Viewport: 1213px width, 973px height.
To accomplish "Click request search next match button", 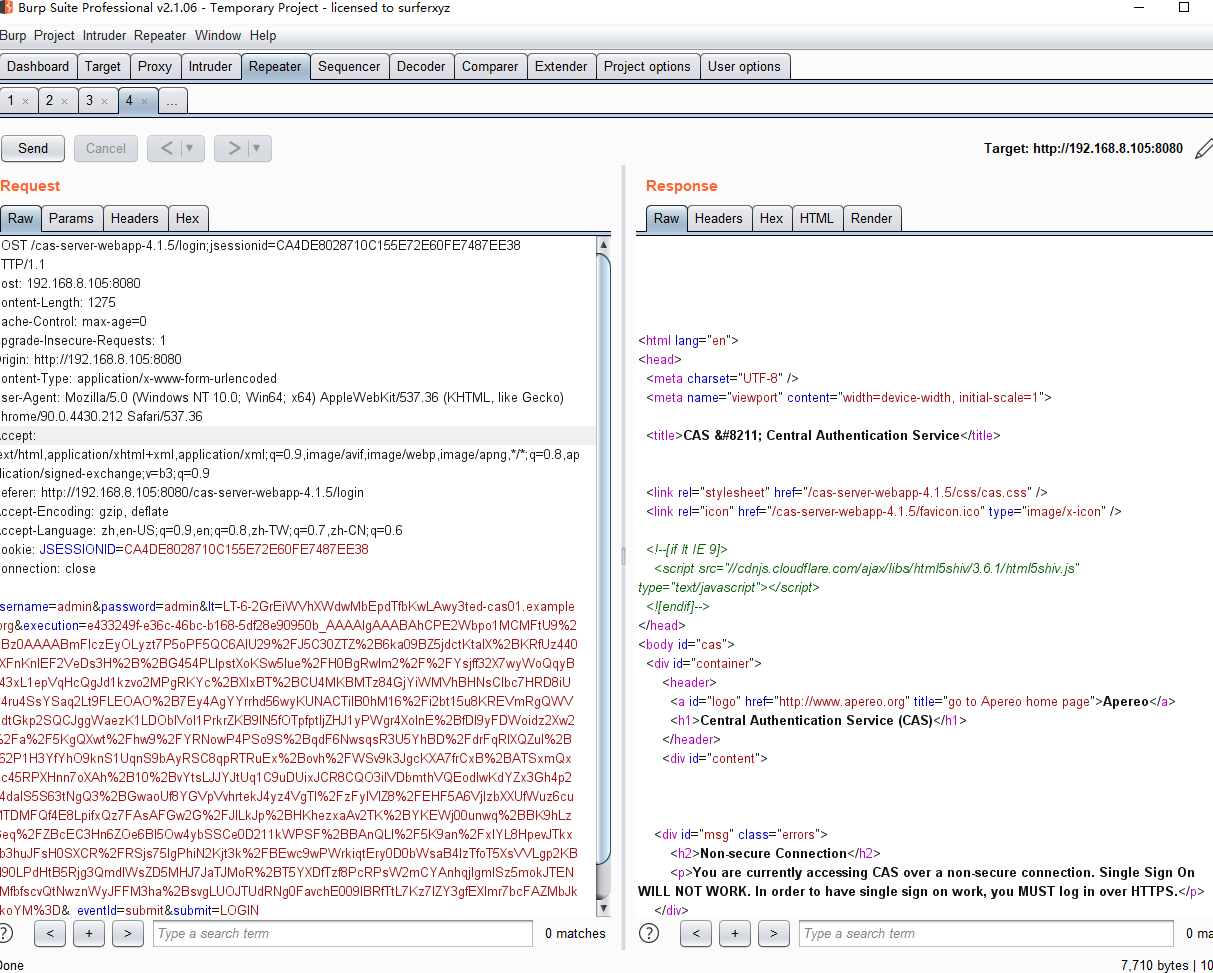I will [127, 933].
